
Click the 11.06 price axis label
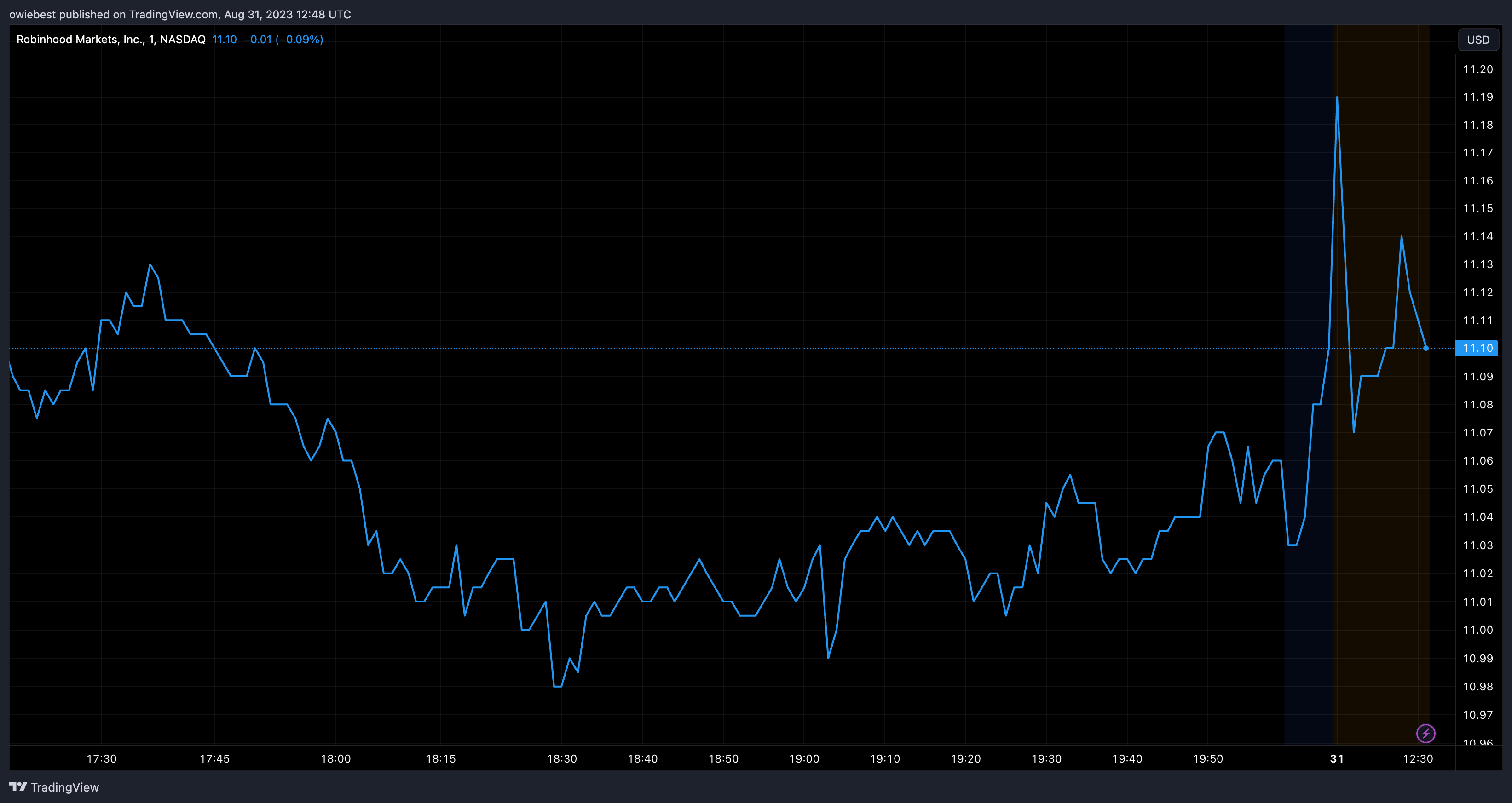pyautogui.click(x=1478, y=461)
